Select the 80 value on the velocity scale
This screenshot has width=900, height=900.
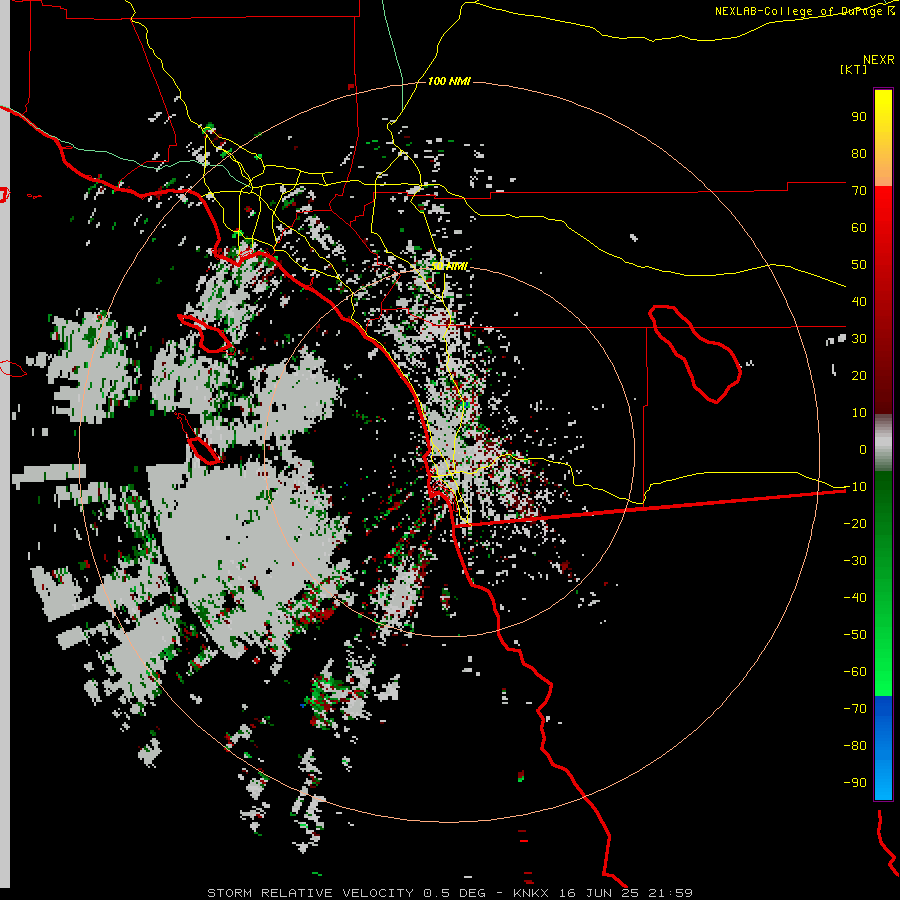[x=859, y=154]
